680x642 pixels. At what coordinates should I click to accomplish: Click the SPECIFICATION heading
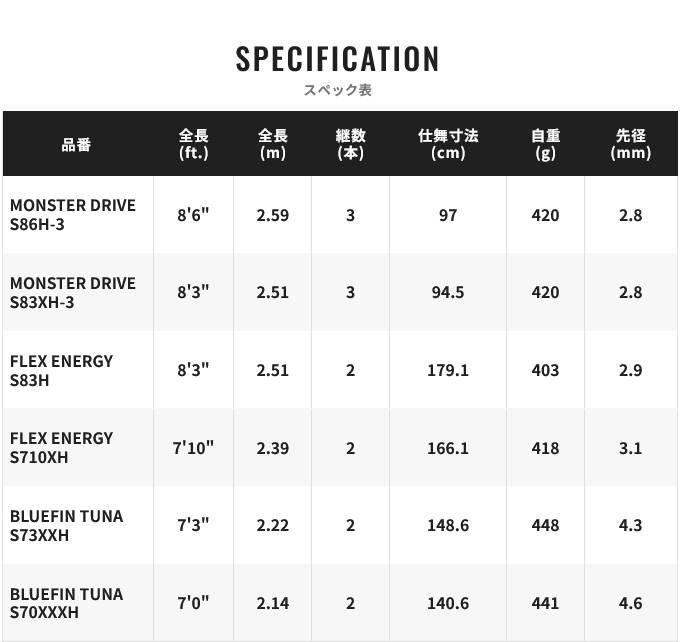(337, 59)
